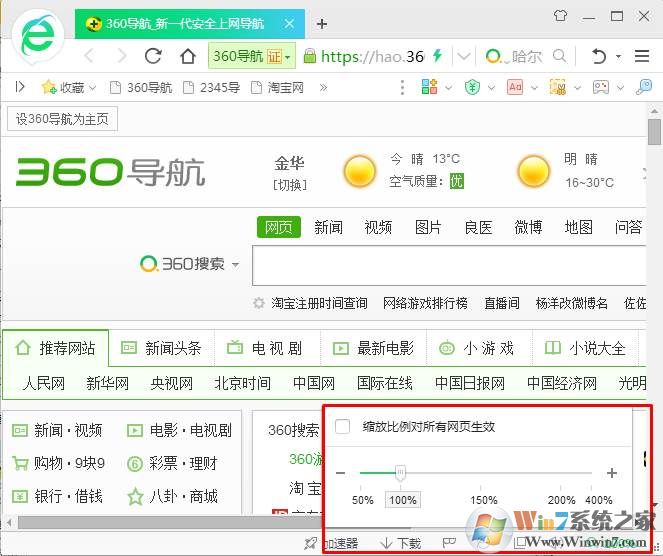Expand dropdown next to green shield icon
Image resolution: width=663 pixels, height=556 pixels.
click(x=491, y=88)
